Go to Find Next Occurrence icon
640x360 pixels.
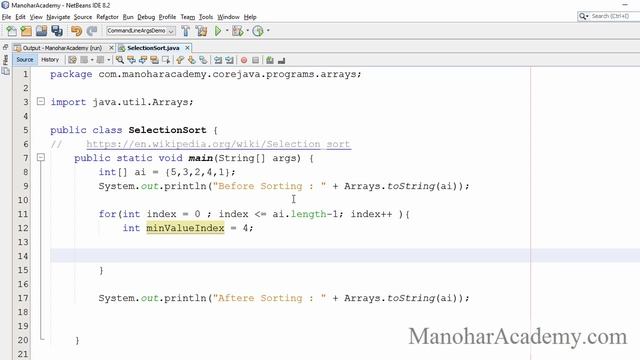[143, 60]
